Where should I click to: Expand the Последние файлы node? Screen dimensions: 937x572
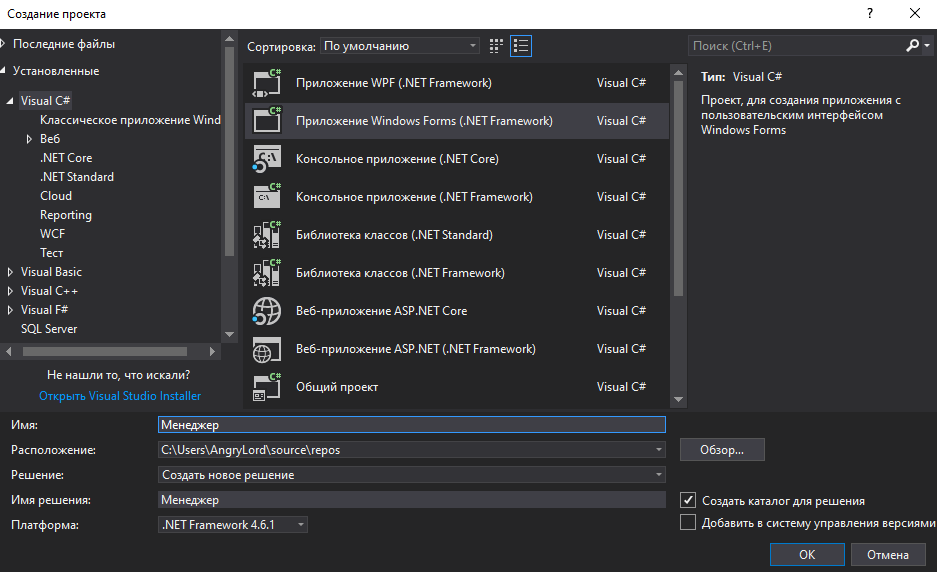click(3, 44)
